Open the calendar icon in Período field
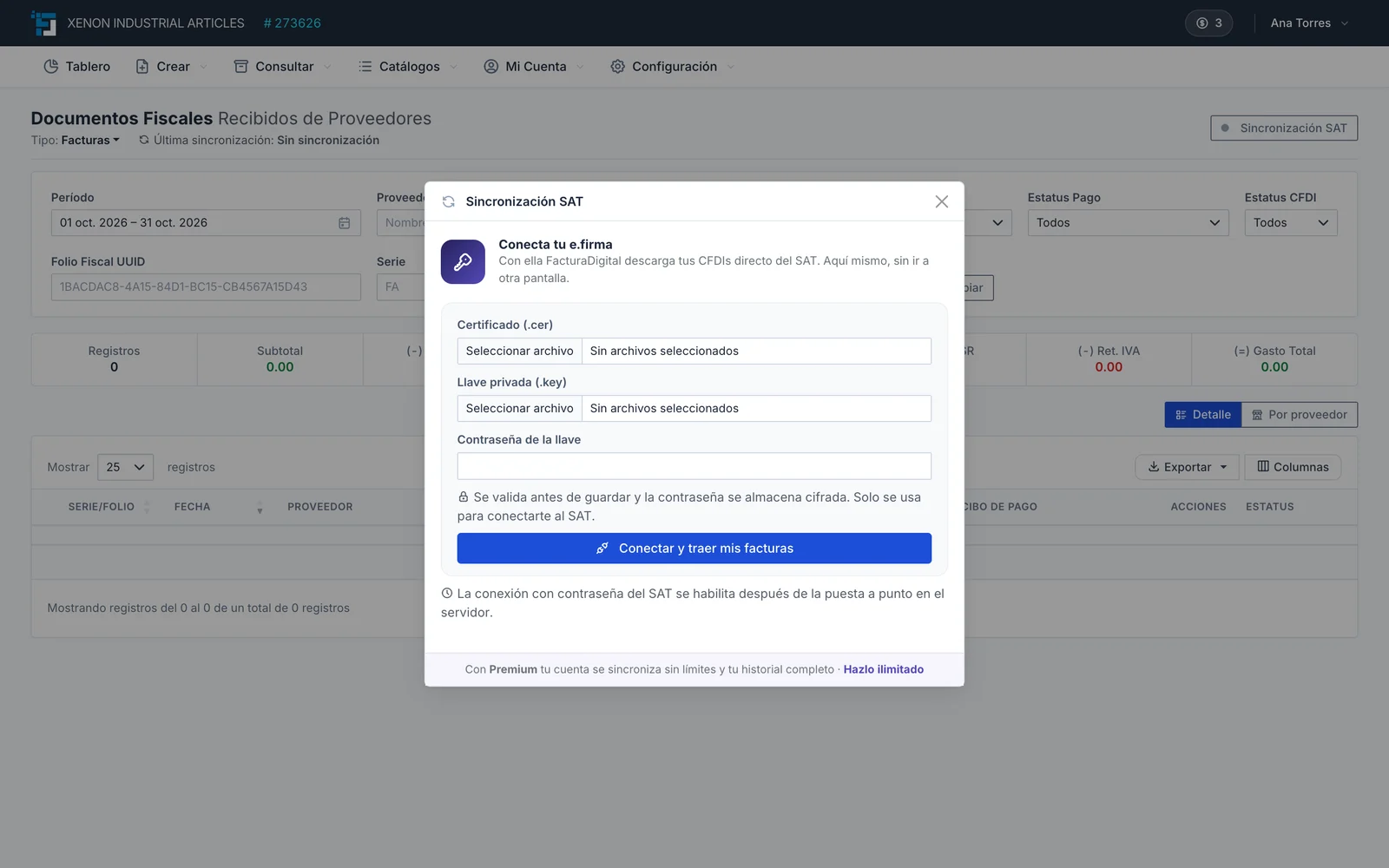Screen dimensions: 1389x868 point(344,223)
